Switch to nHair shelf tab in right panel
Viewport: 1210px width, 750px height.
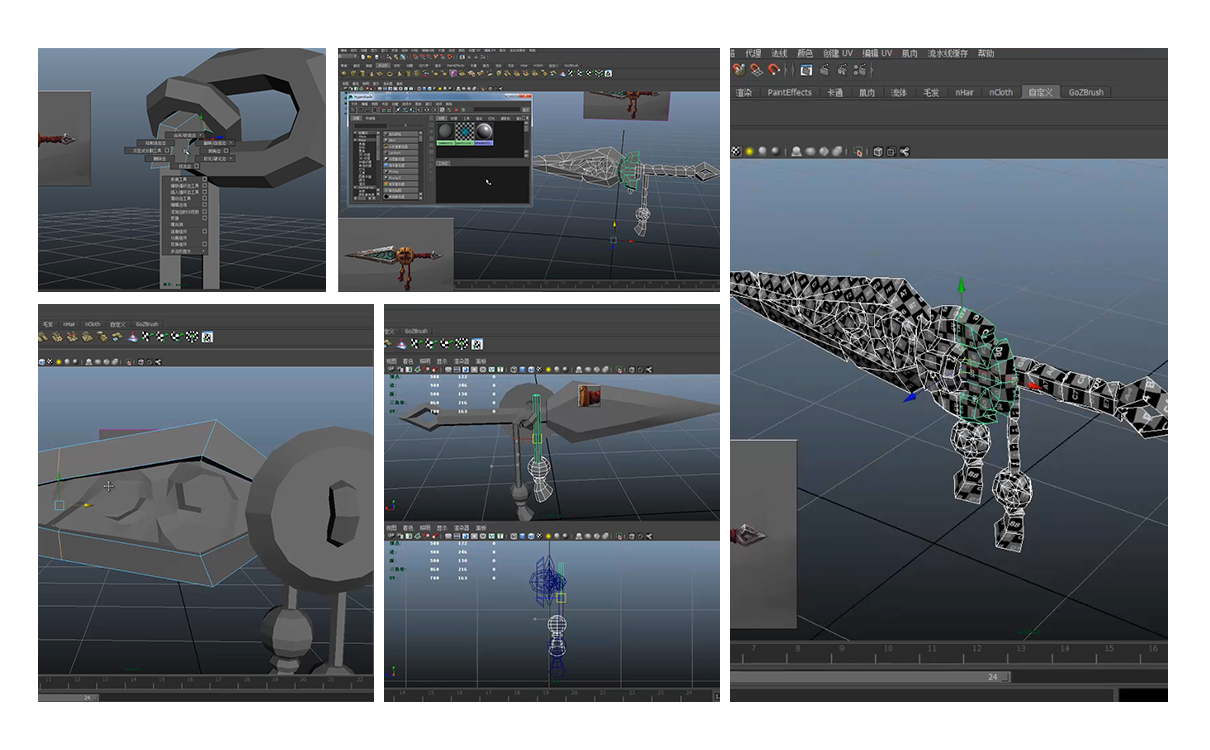coord(964,92)
